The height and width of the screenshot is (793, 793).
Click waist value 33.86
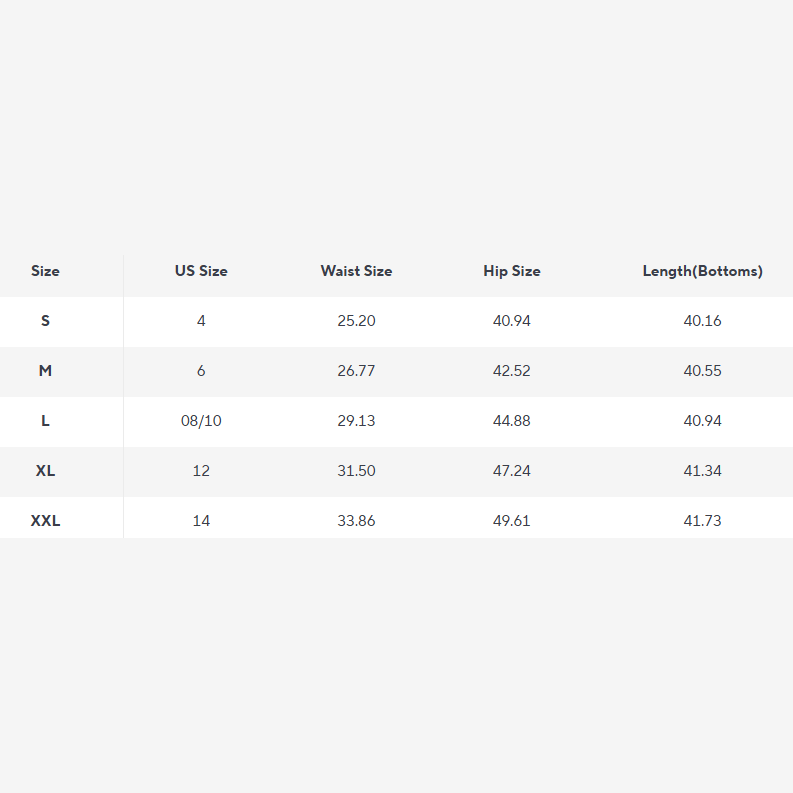[x=356, y=521]
